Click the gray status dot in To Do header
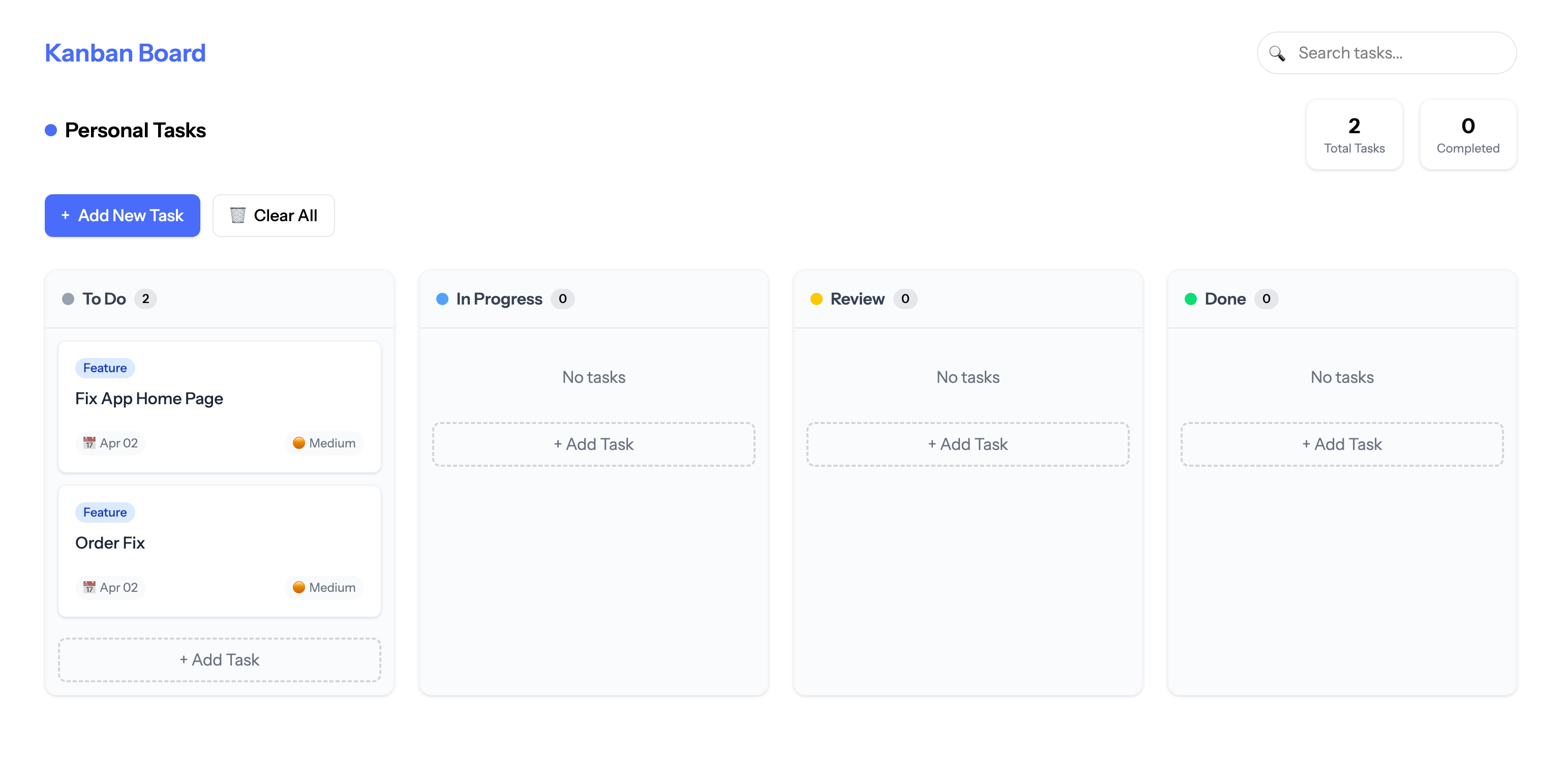1564x784 pixels. pos(69,299)
